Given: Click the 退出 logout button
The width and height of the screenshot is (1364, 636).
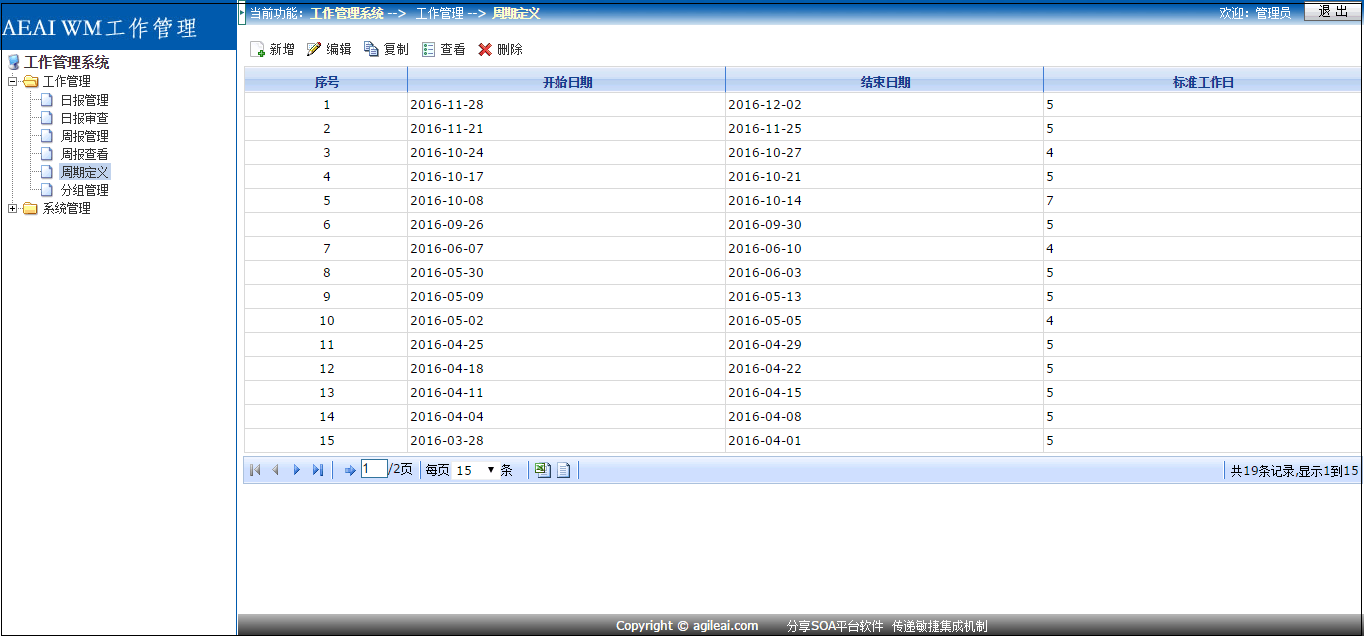Looking at the screenshot, I should (x=1332, y=11).
